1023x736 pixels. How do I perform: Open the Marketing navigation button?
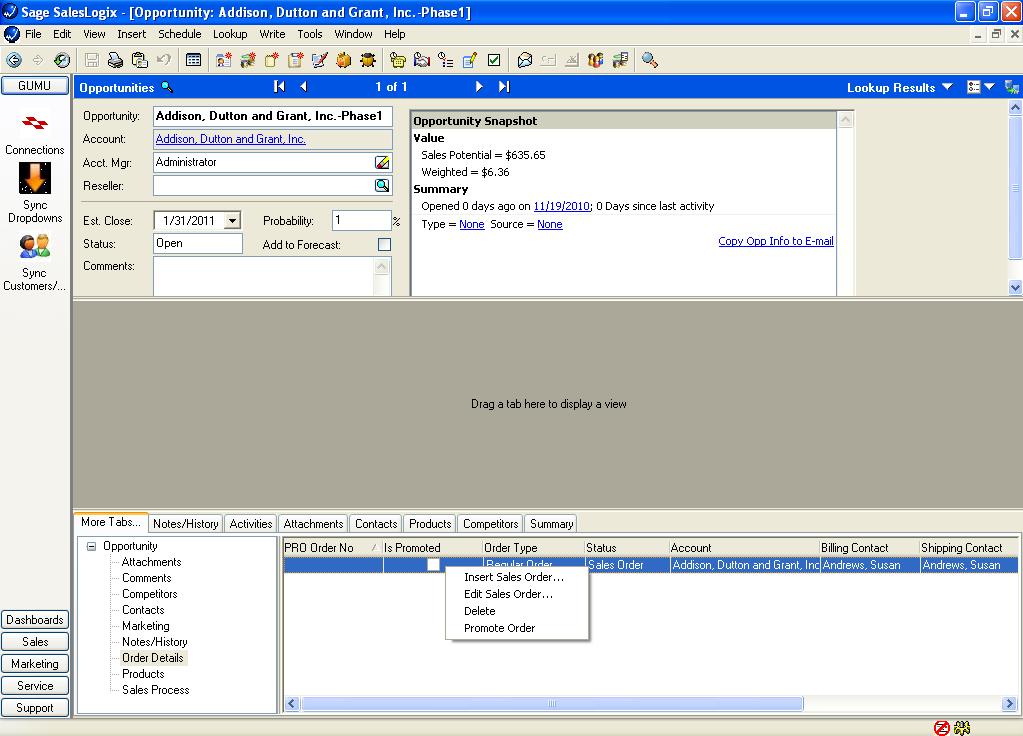(35, 664)
